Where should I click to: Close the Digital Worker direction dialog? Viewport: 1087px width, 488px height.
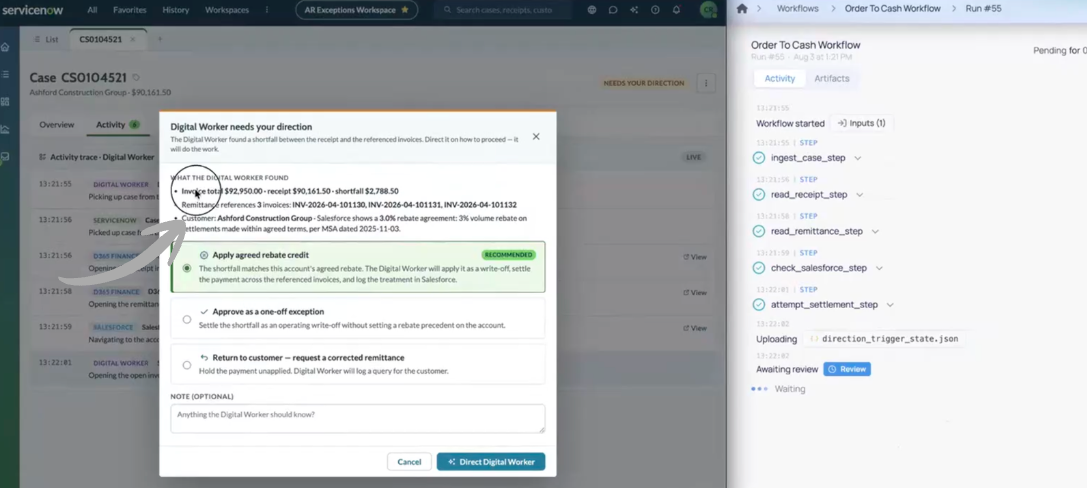click(x=536, y=137)
